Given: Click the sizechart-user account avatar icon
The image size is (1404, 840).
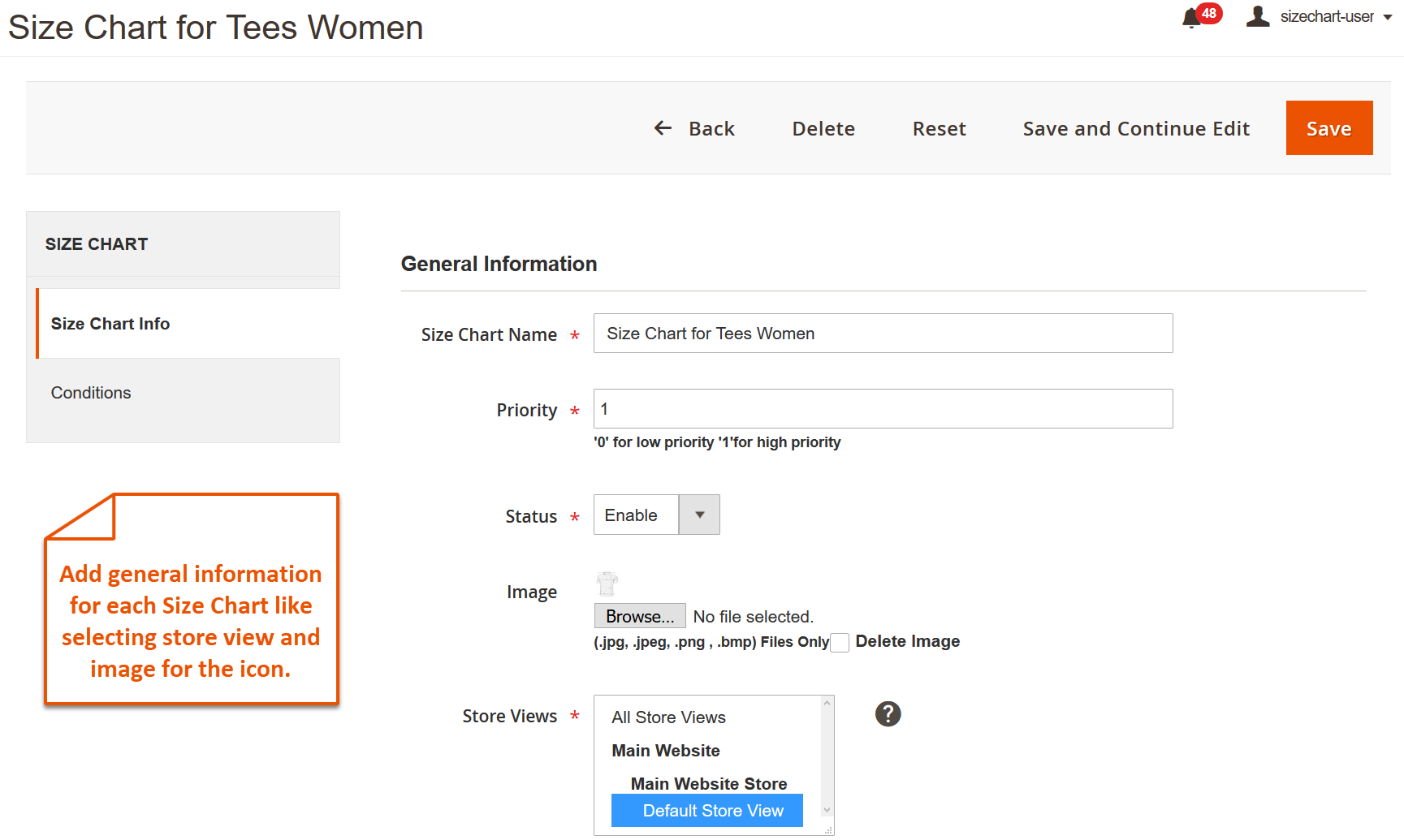Looking at the screenshot, I should (1258, 16).
